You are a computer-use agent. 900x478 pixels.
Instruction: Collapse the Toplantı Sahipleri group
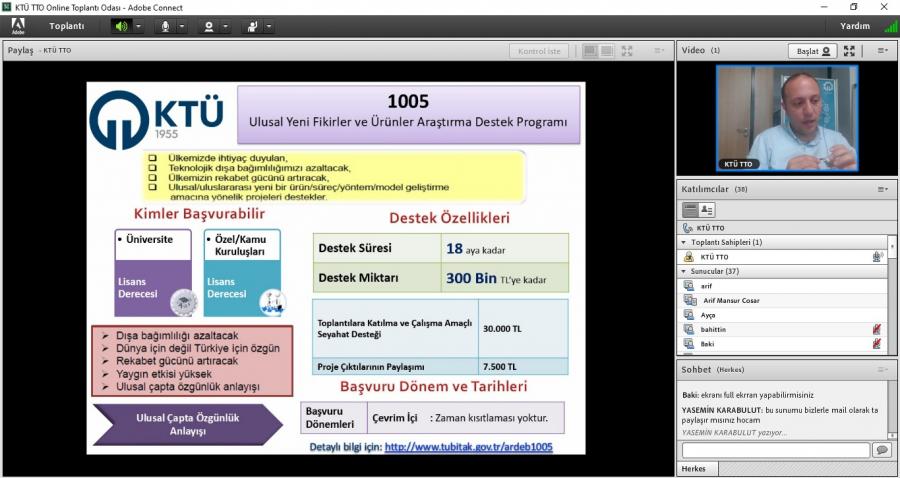[x=683, y=242]
